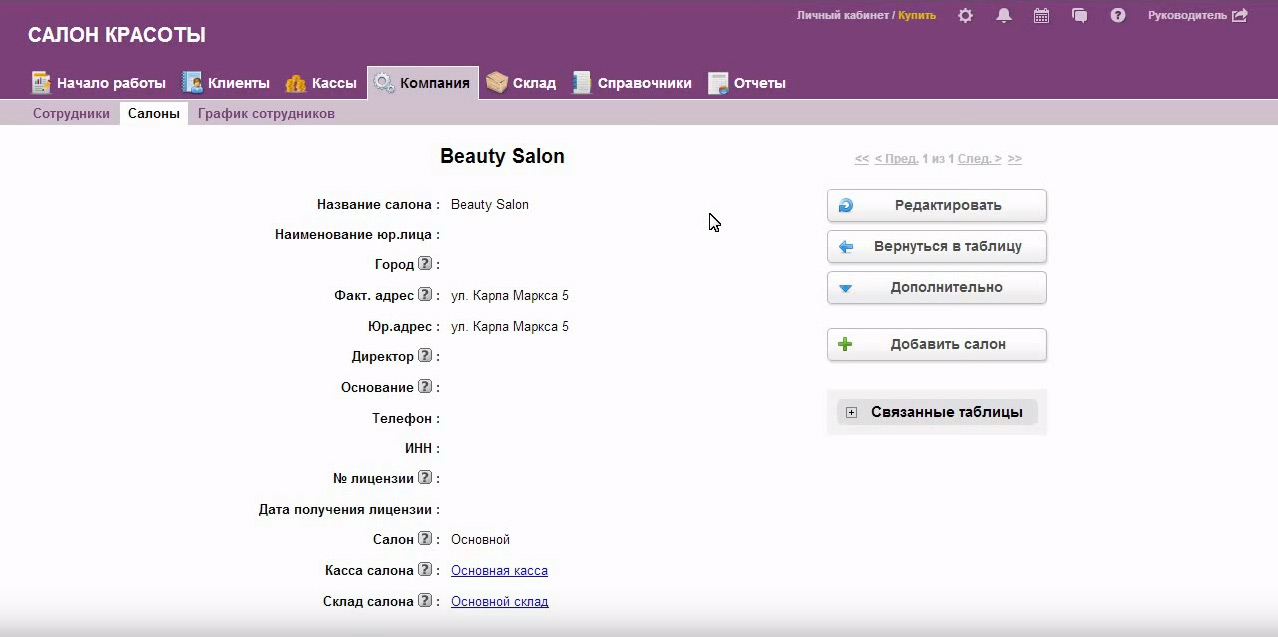The height and width of the screenshot is (637, 1278).
Task: Click the Редактировать button
Action: pyautogui.click(x=936, y=206)
